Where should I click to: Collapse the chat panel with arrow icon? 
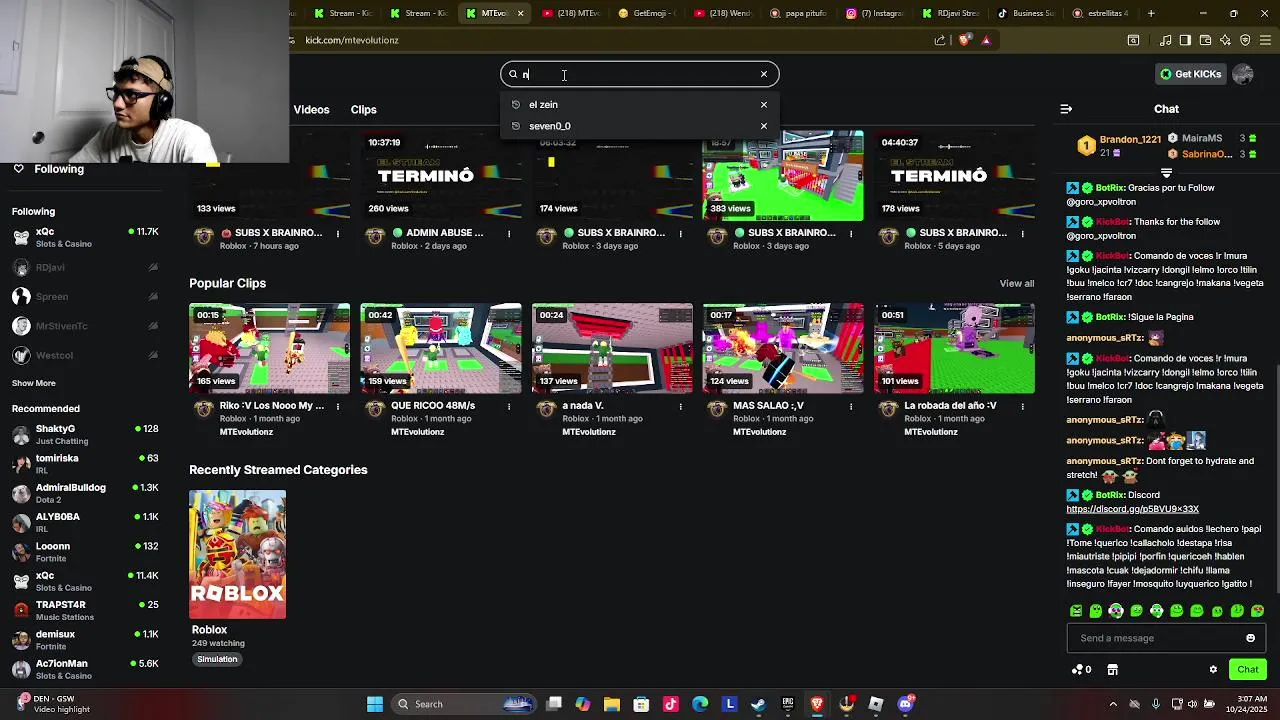coord(1066,109)
